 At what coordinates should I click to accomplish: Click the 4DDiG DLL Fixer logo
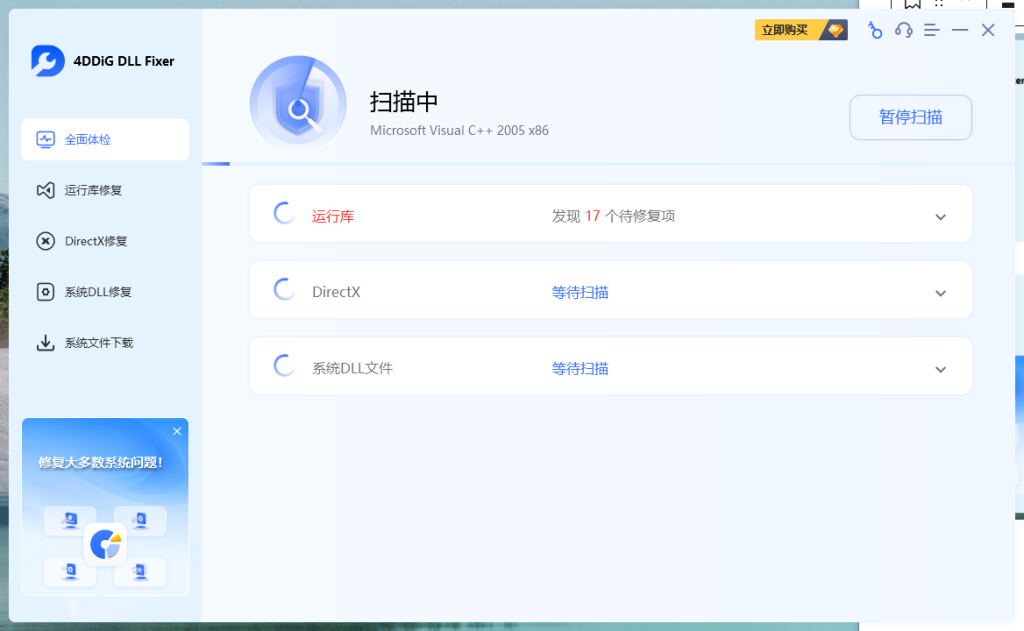click(x=48, y=60)
